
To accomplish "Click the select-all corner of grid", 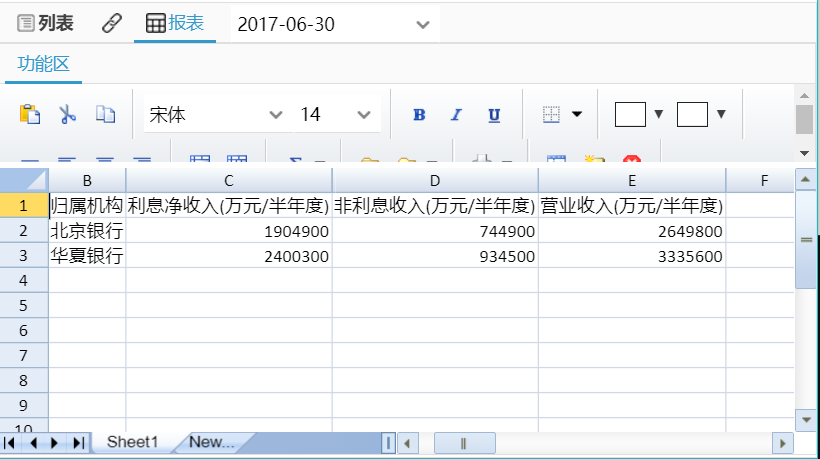I will click(x=24, y=181).
